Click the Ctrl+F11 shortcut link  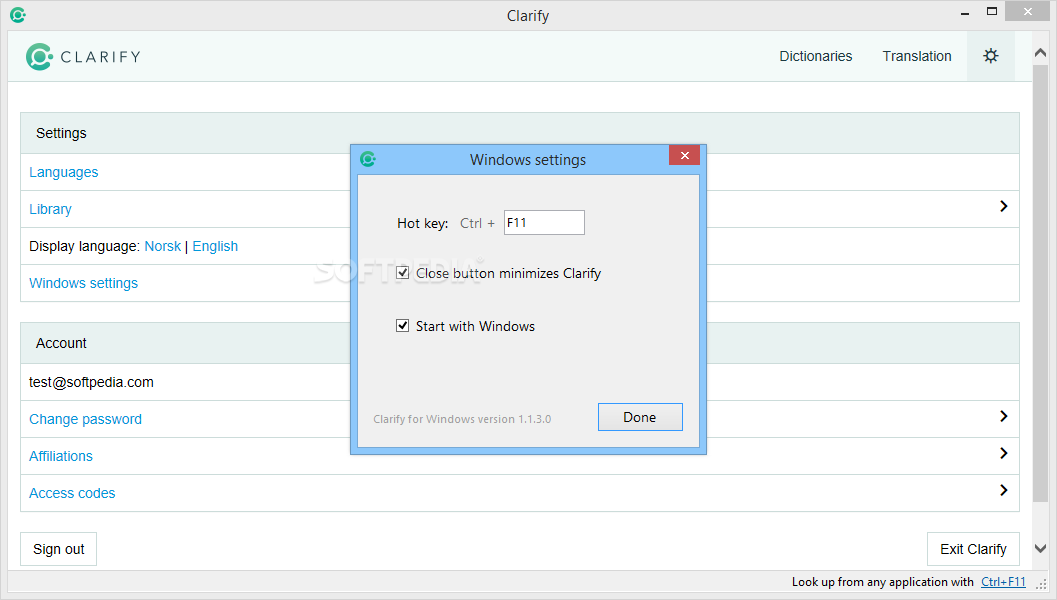point(1003,582)
